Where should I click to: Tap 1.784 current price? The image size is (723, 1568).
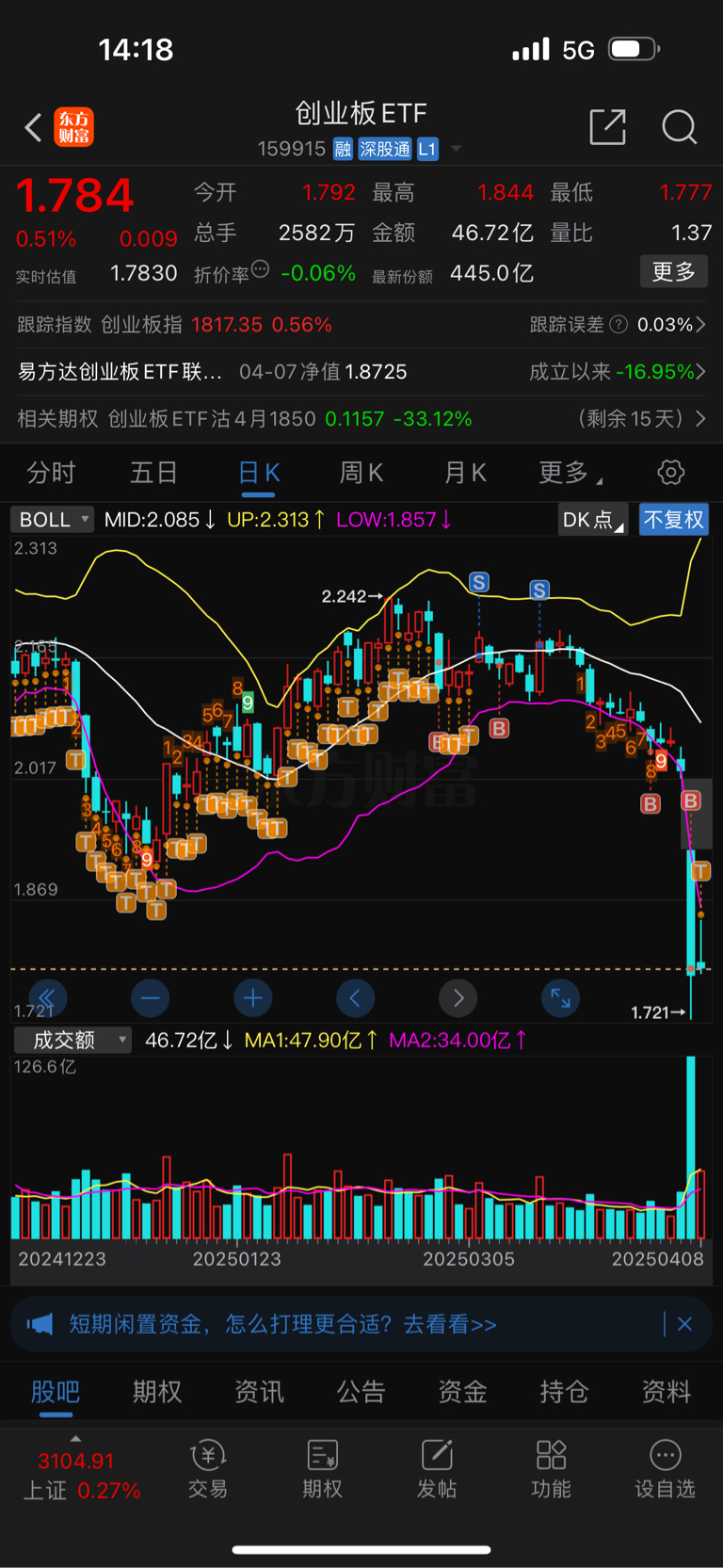(x=75, y=196)
